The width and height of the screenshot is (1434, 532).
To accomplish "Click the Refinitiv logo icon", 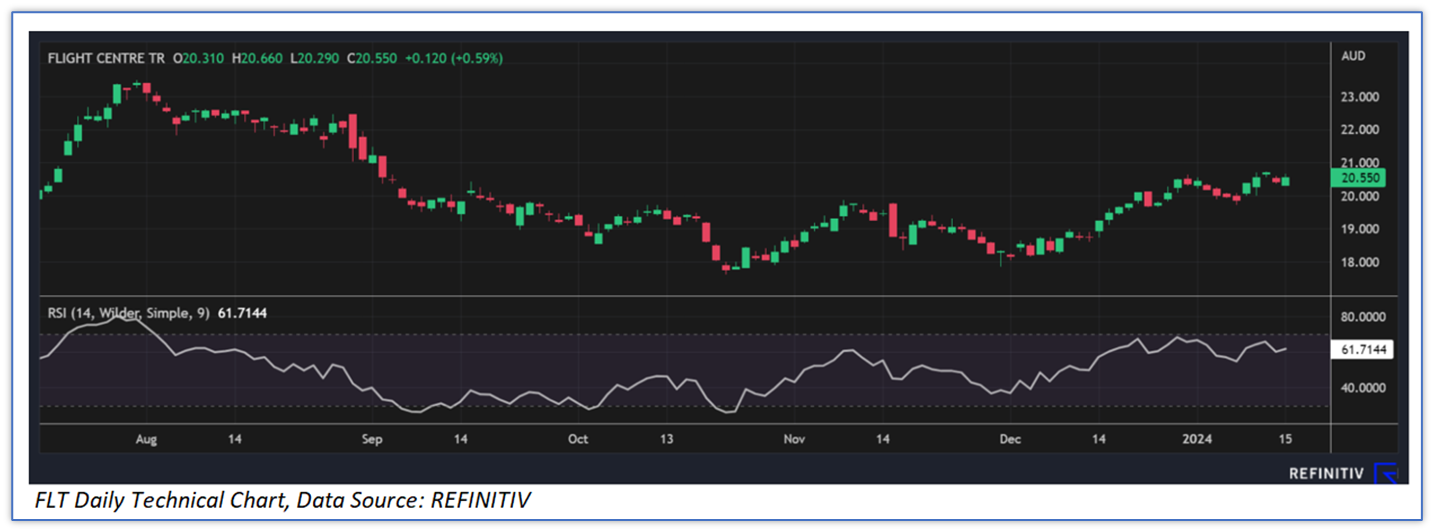I will point(1383,473).
